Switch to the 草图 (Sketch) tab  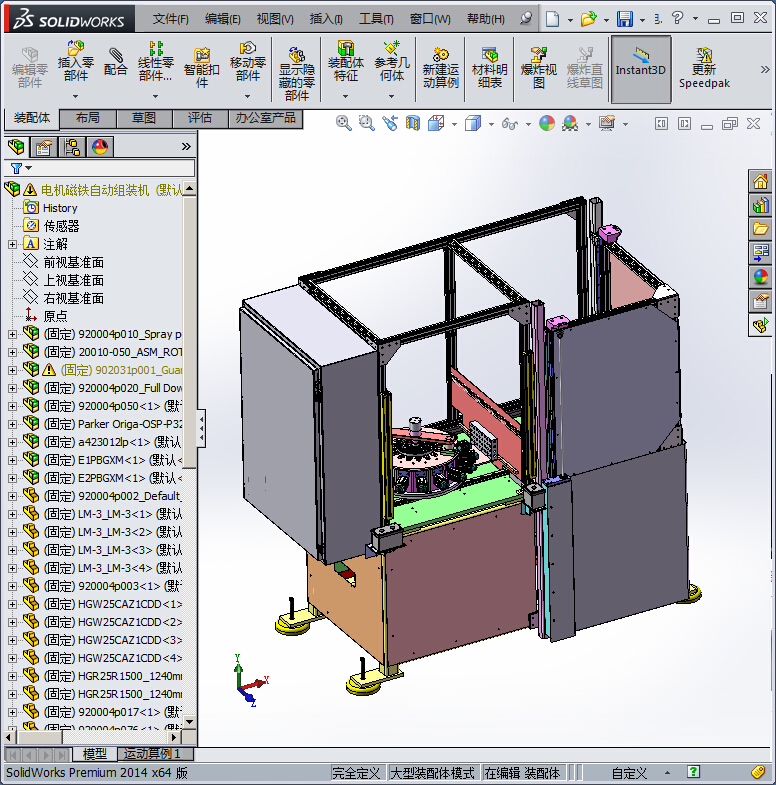(144, 119)
